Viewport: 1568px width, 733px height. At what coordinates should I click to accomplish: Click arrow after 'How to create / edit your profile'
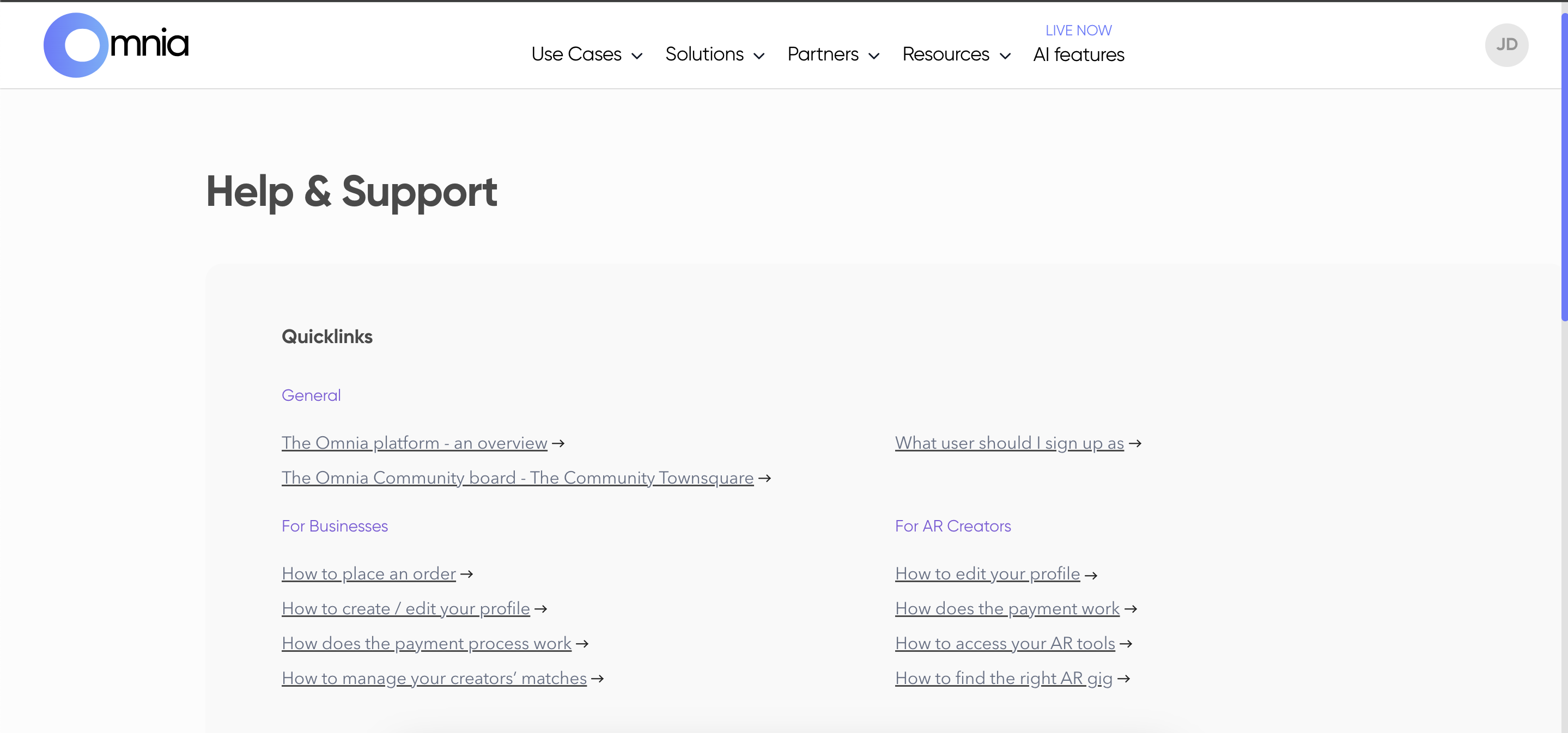[x=541, y=609]
